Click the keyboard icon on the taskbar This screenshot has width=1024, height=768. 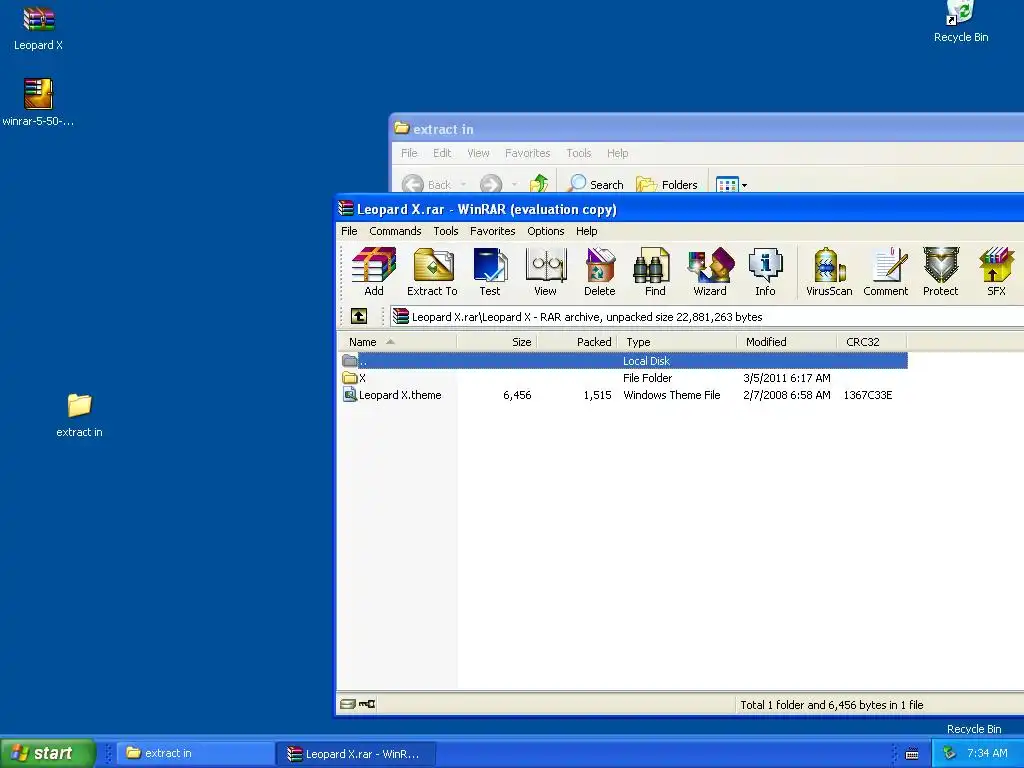pos(912,754)
